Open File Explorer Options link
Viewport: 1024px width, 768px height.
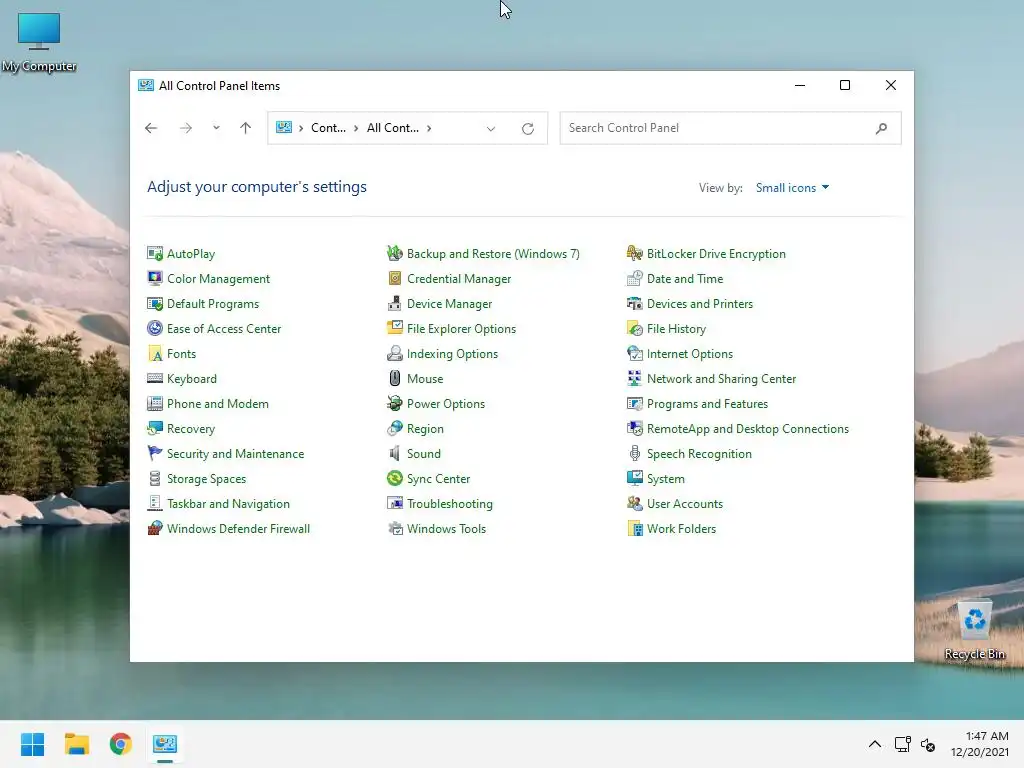(461, 328)
